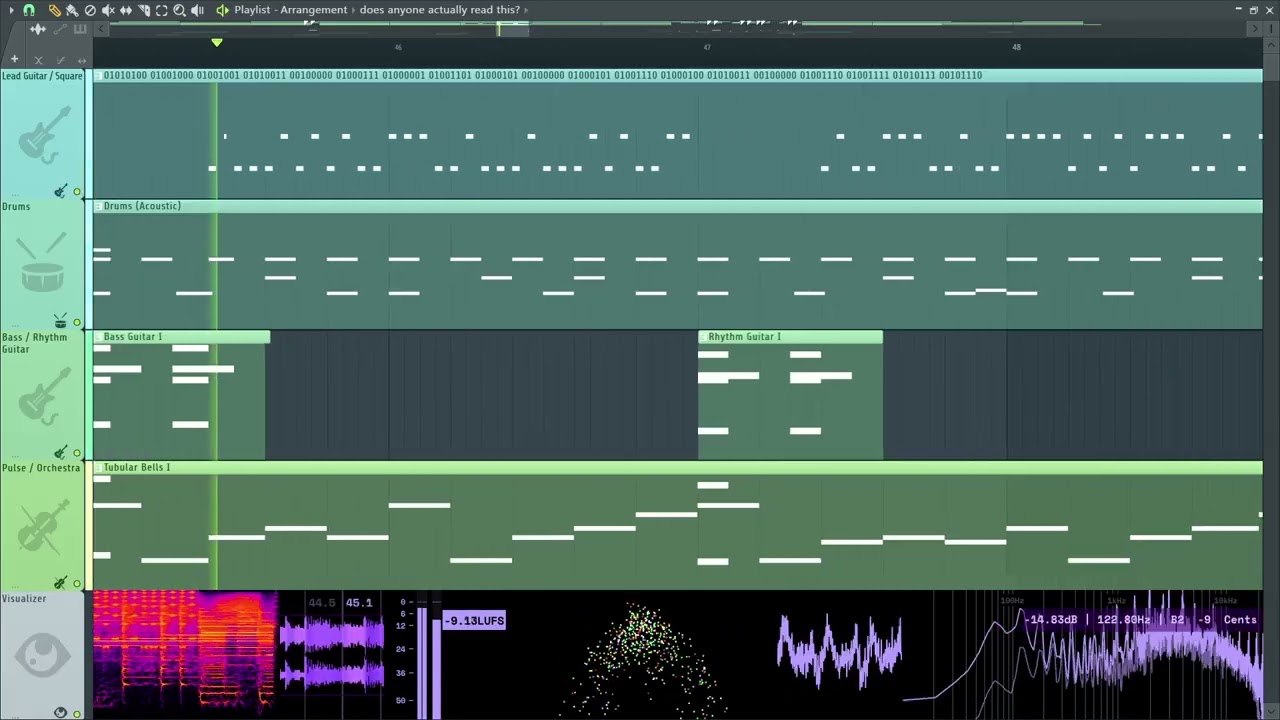Screen dimensions: 1280x720
Task: Toggle the magnet snap tool
Action: (x=29, y=10)
